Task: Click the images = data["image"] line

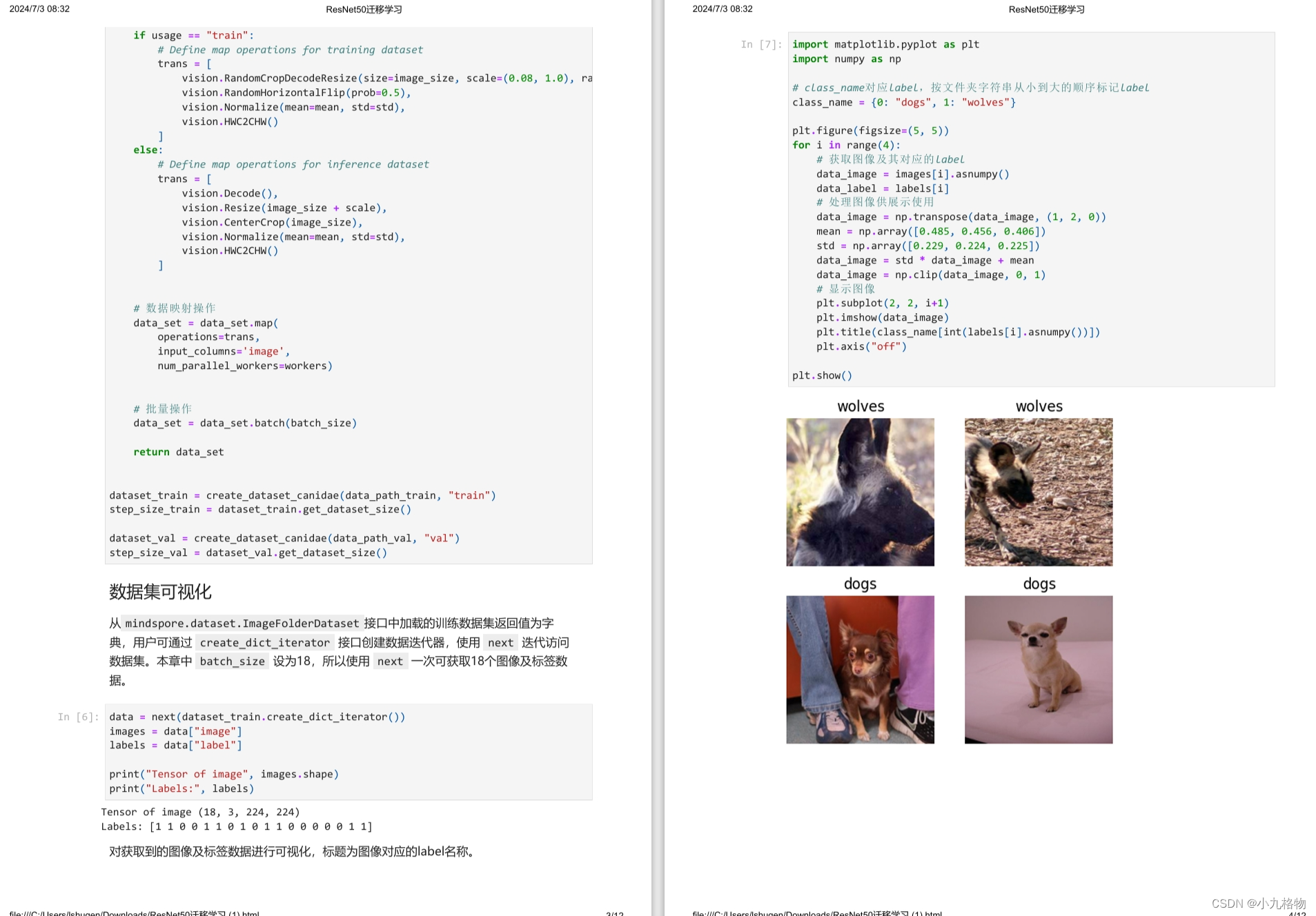Action: [176, 731]
